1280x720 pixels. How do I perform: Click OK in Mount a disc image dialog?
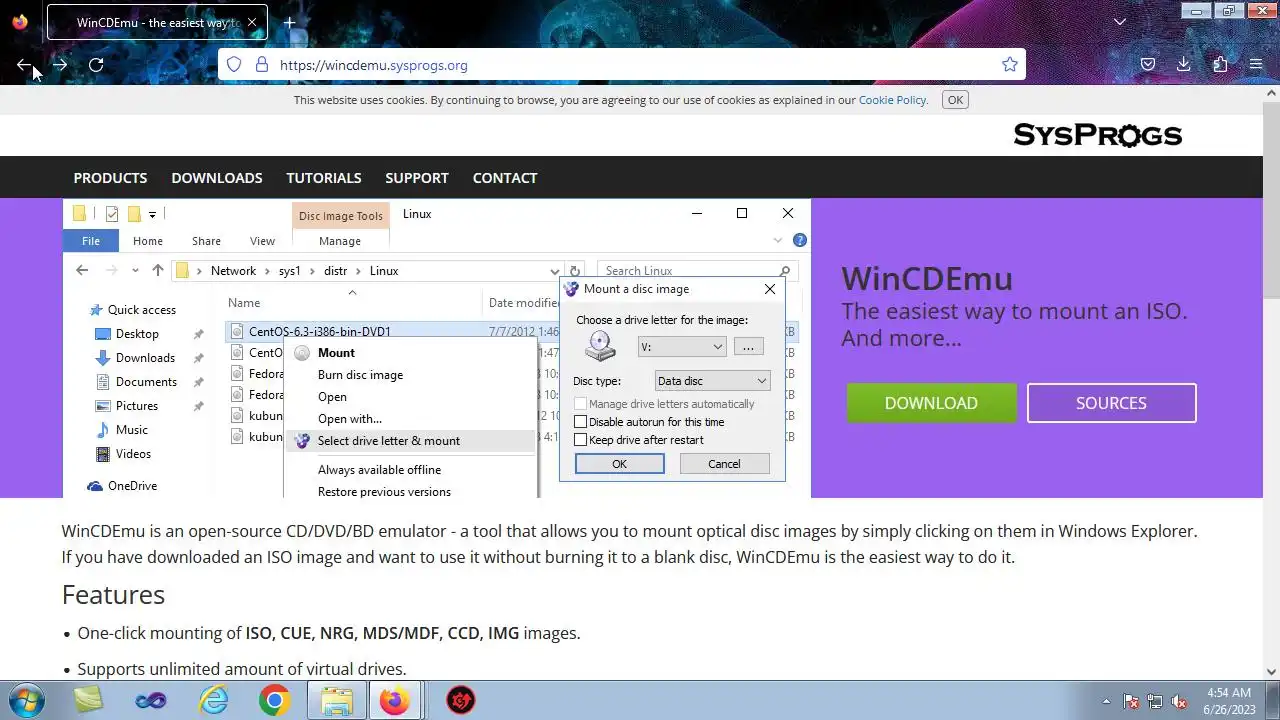click(619, 464)
